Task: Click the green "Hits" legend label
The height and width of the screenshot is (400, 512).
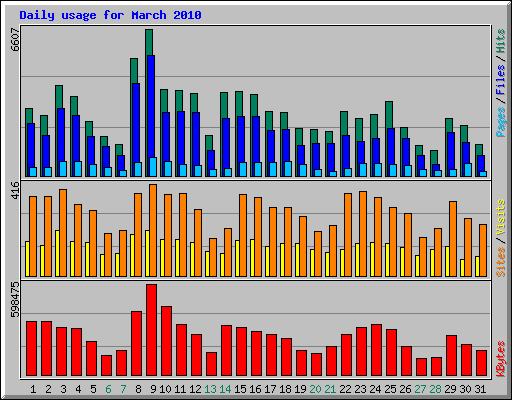Action: tap(500, 41)
